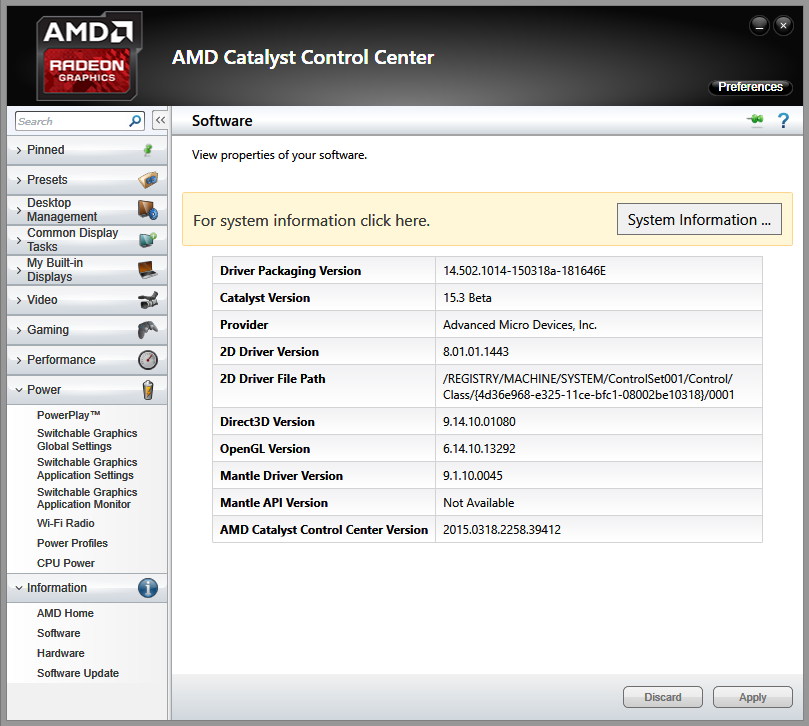This screenshot has height=726, width=809.
Task: Click the My Built-in Displays laptop icon
Action: pyautogui.click(x=148, y=269)
